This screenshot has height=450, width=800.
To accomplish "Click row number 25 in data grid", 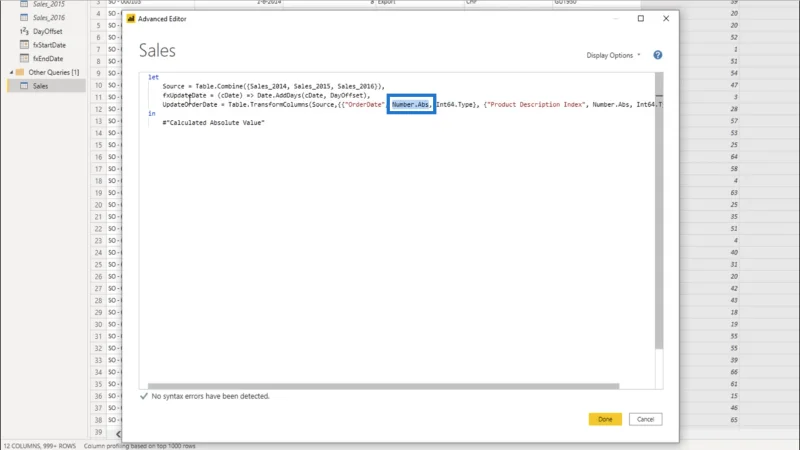I will [x=98, y=264].
